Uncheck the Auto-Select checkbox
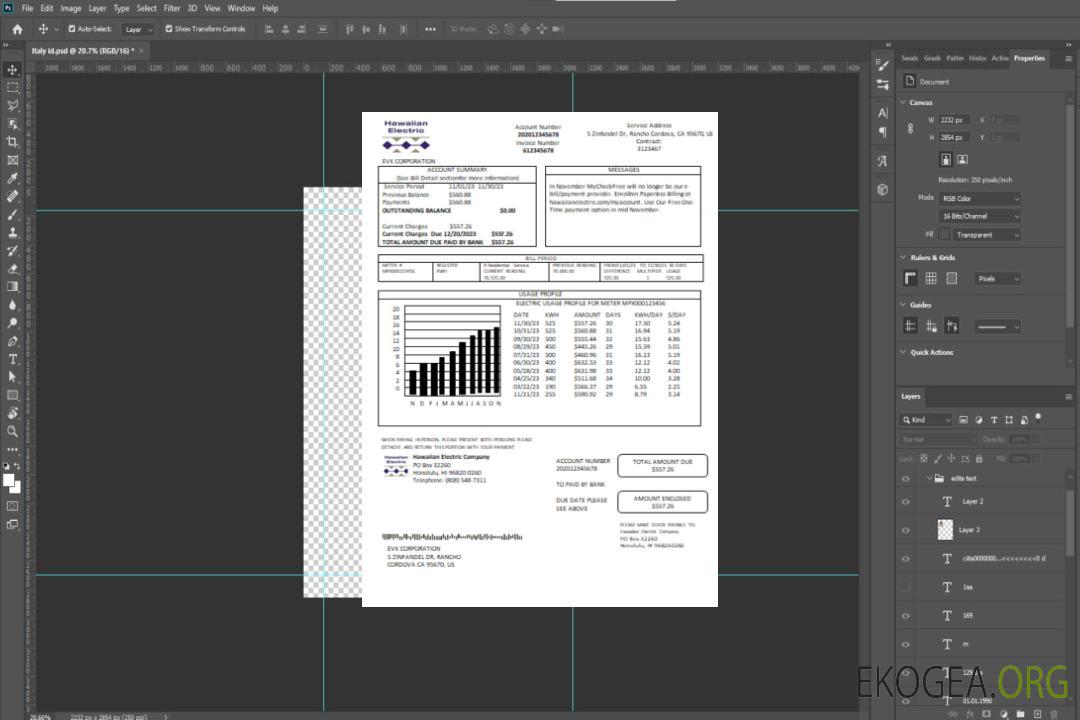 tap(72, 29)
